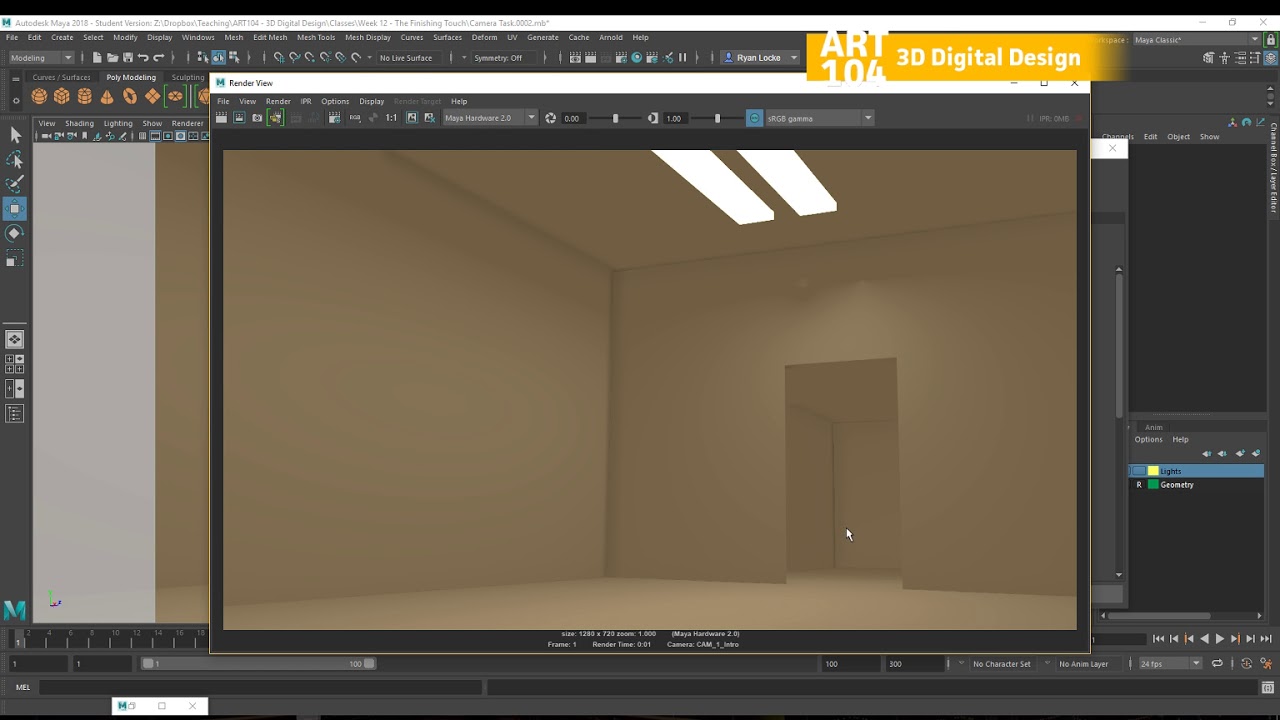Click the Keep Image icon in Render View
The width and height of the screenshot is (1280, 720).
click(411, 118)
